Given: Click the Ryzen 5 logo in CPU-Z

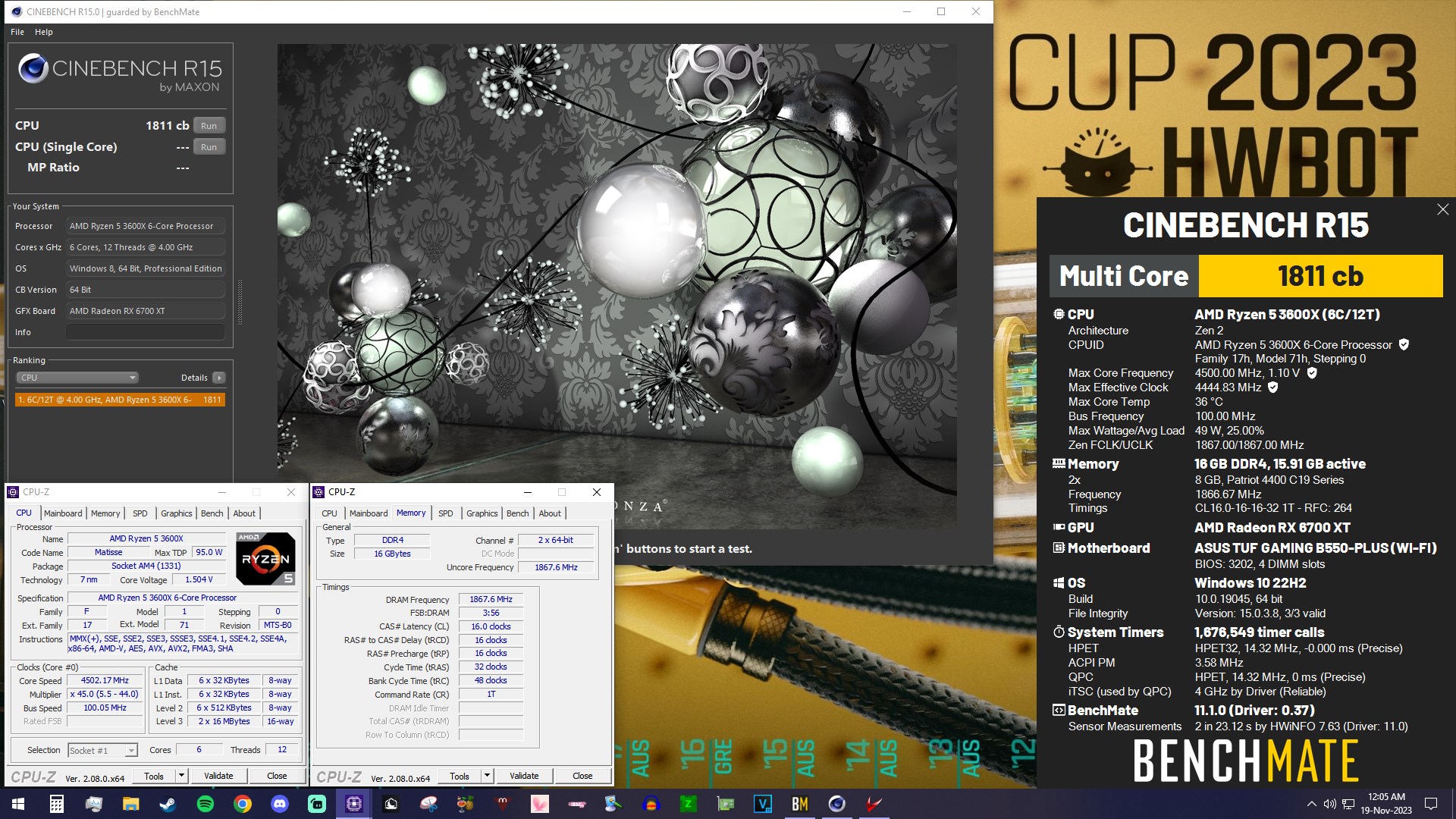Looking at the screenshot, I should (265, 559).
